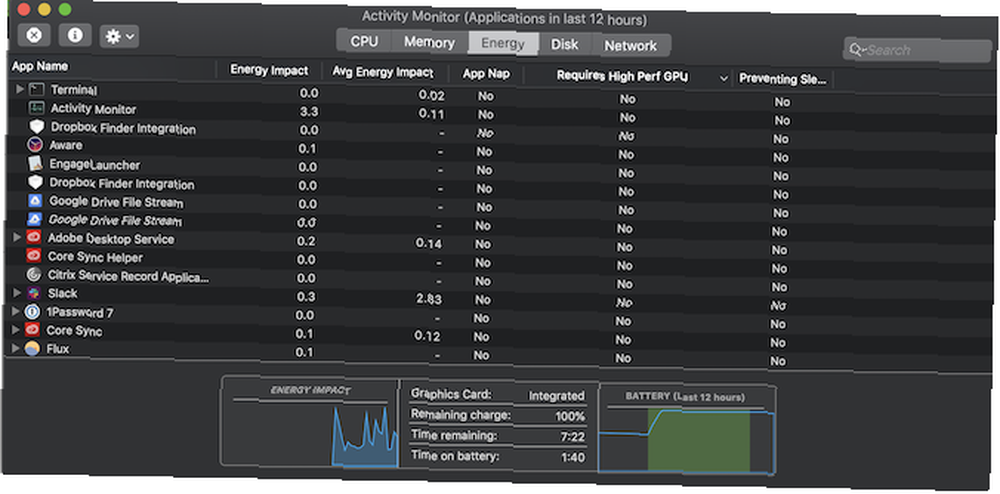
Task: Switch to the Network tab
Action: pos(631,46)
